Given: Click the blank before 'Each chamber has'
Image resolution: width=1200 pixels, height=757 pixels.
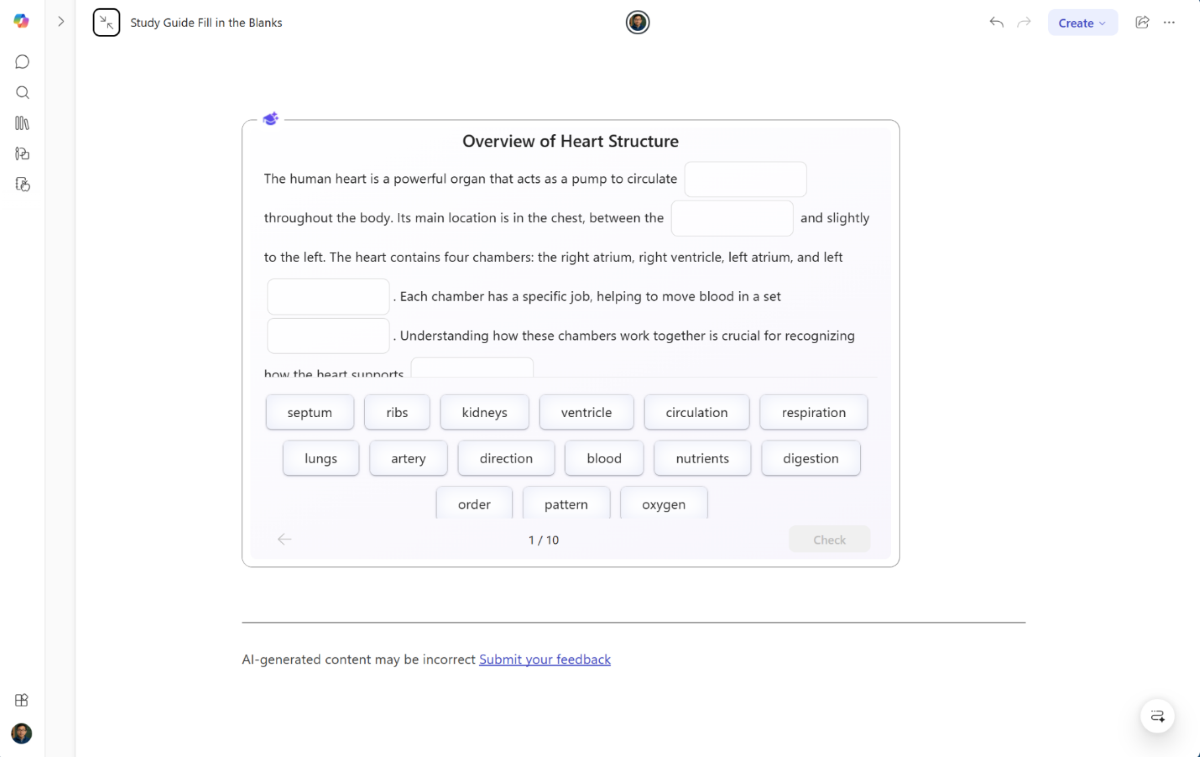Looking at the screenshot, I should pos(328,297).
